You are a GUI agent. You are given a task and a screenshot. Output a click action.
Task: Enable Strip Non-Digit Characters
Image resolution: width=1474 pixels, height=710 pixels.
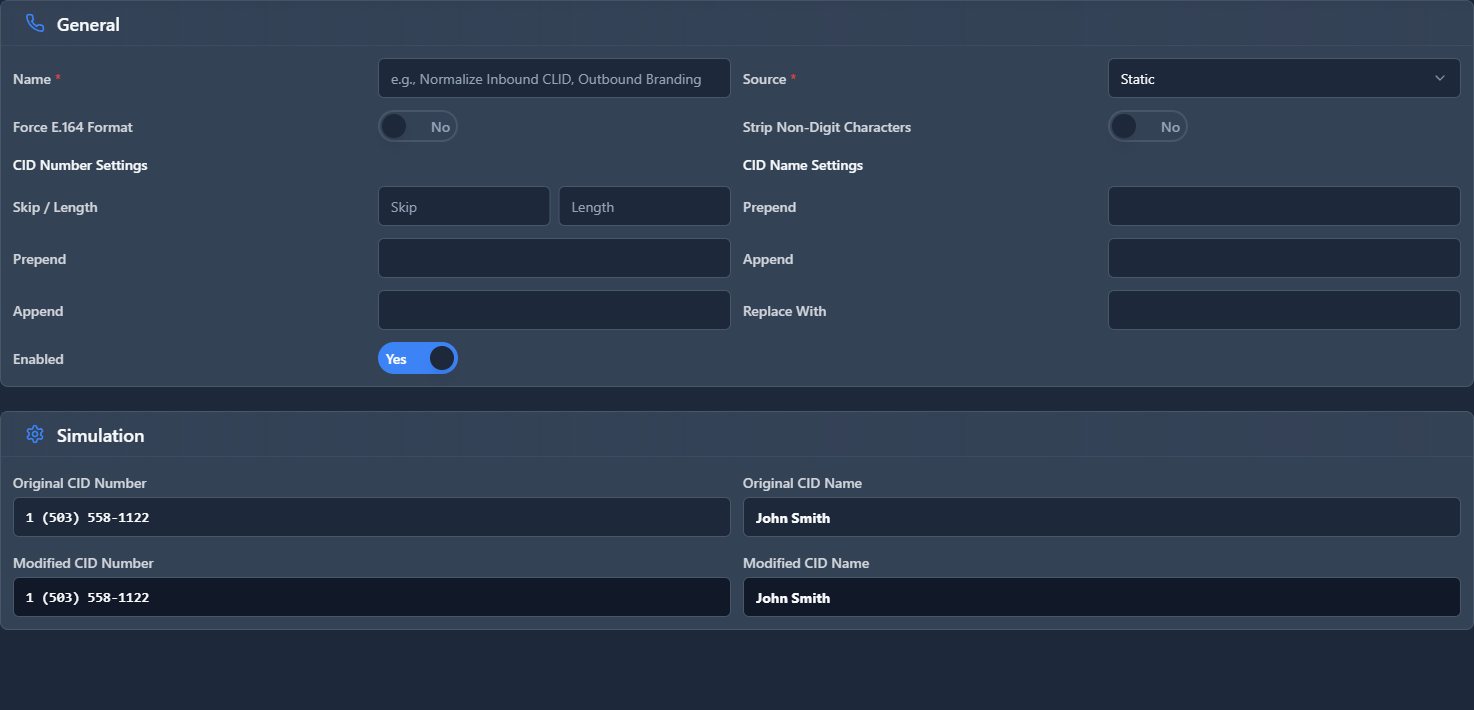coord(1148,126)
